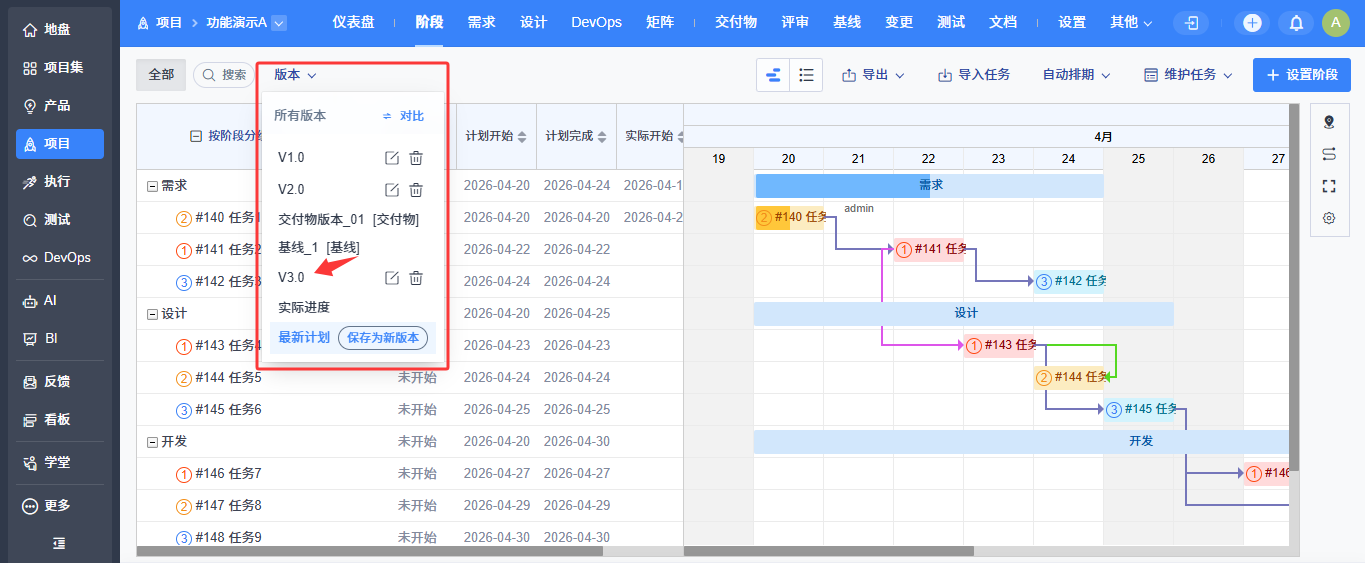Viewport: 1365px width, 563px height.
Task: Delete version V1.0
Action: point(416,158)
